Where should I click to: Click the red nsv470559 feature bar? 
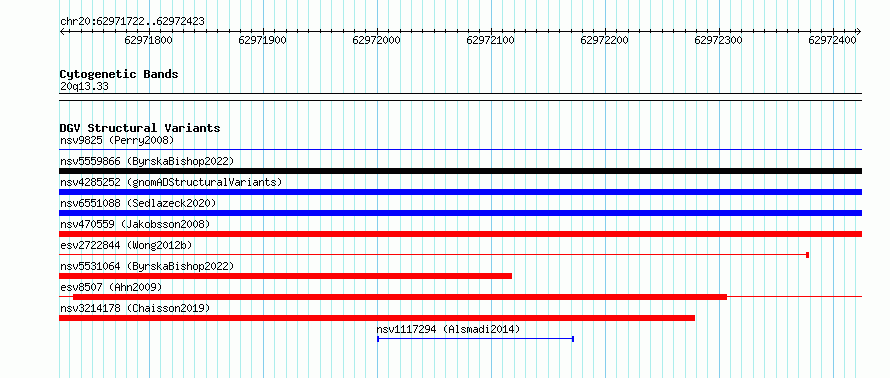pos(460,234)
